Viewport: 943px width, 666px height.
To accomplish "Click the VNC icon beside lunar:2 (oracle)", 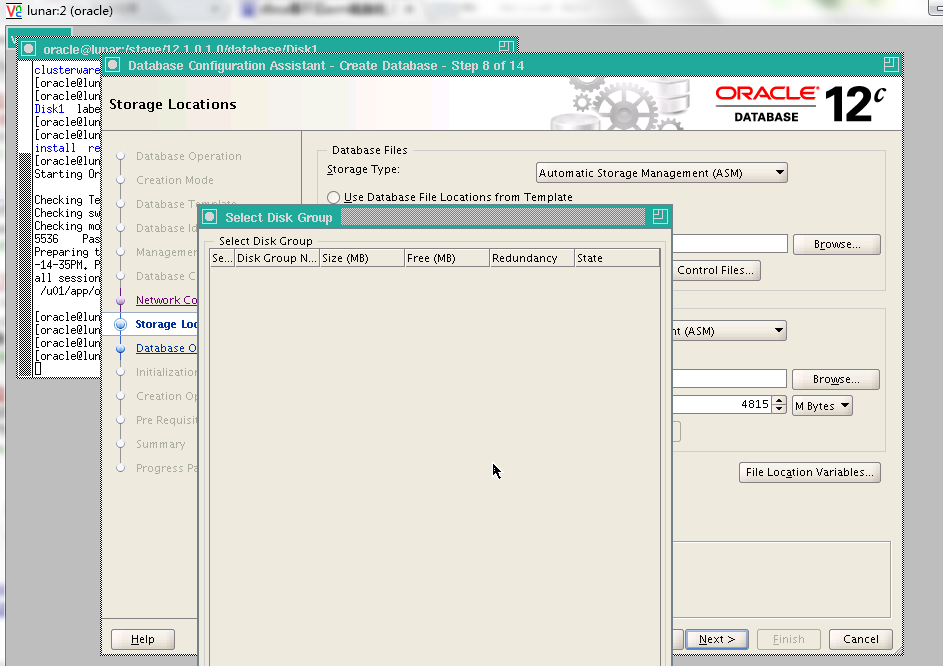I will [13, 10].
